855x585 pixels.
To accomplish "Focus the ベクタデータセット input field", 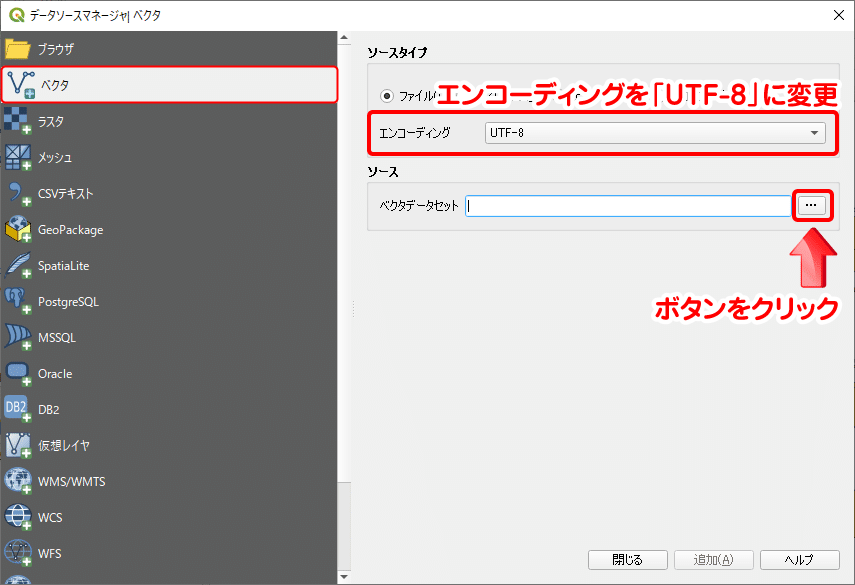I will (628, 206).
